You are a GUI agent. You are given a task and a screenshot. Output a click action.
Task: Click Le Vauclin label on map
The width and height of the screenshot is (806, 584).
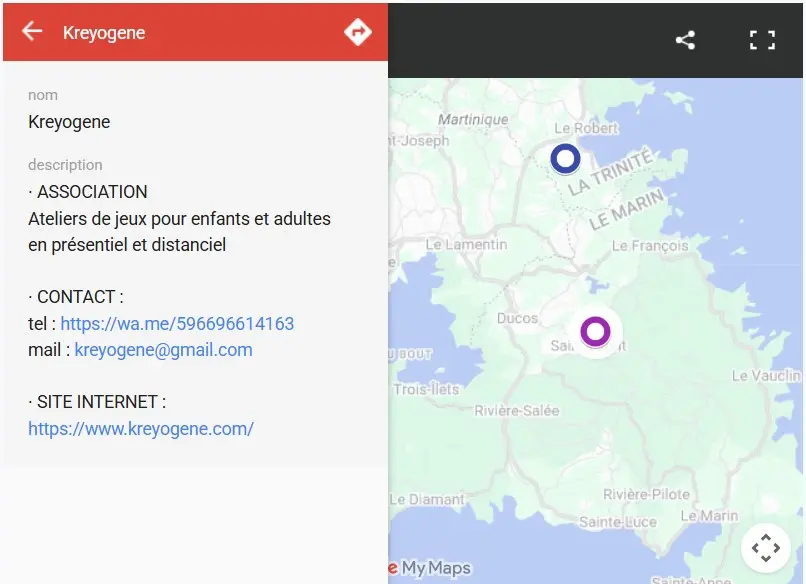coord(766,376)
